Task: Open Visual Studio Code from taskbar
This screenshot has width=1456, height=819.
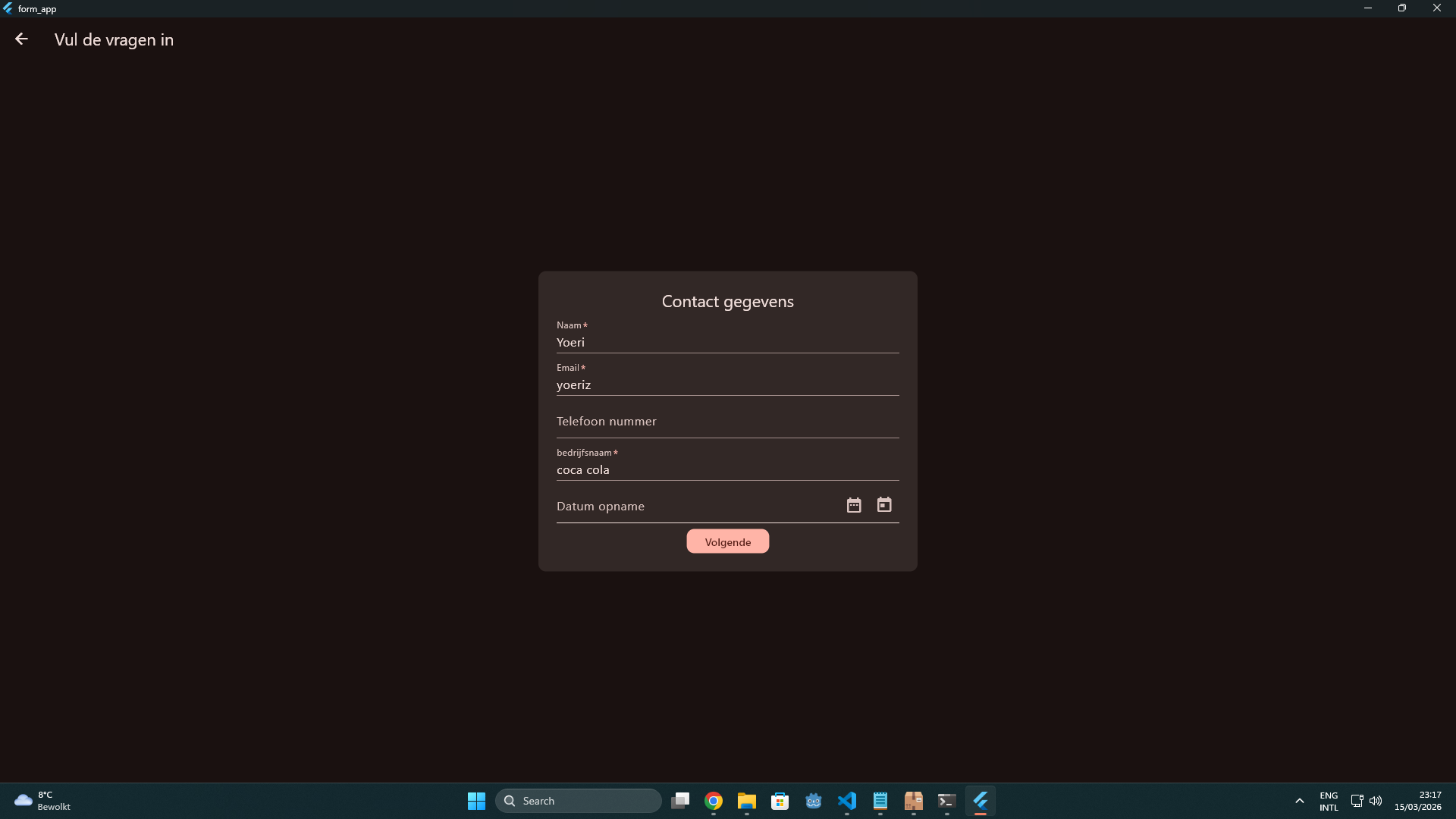Action: 846,801
